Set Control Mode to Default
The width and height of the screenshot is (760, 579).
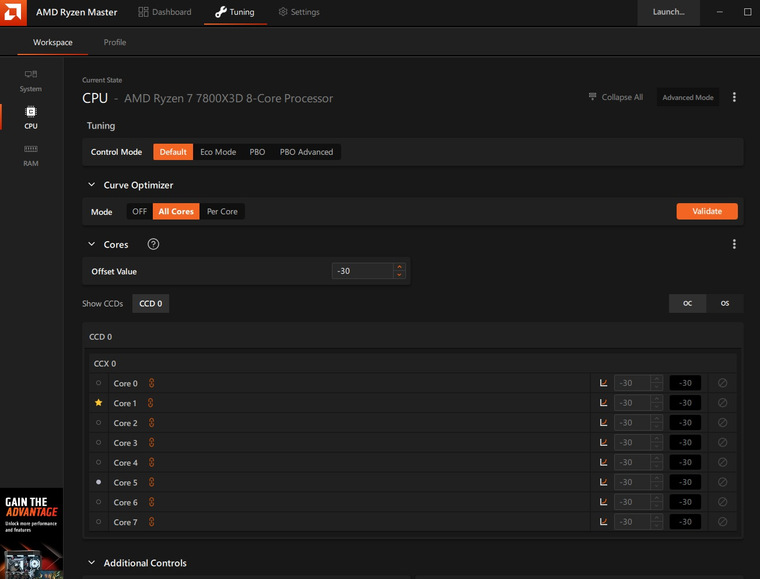pyautogui.click(x=173, y=152)
